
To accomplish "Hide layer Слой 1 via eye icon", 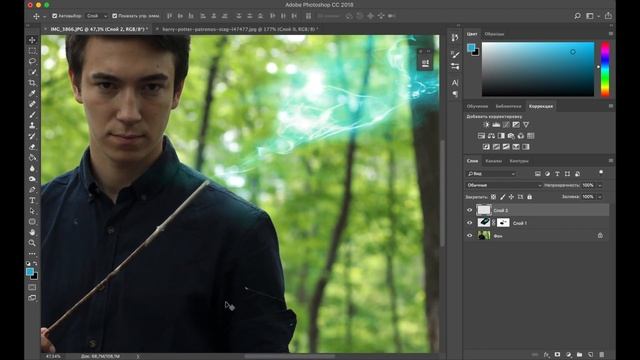I will (x=469, y=223).
